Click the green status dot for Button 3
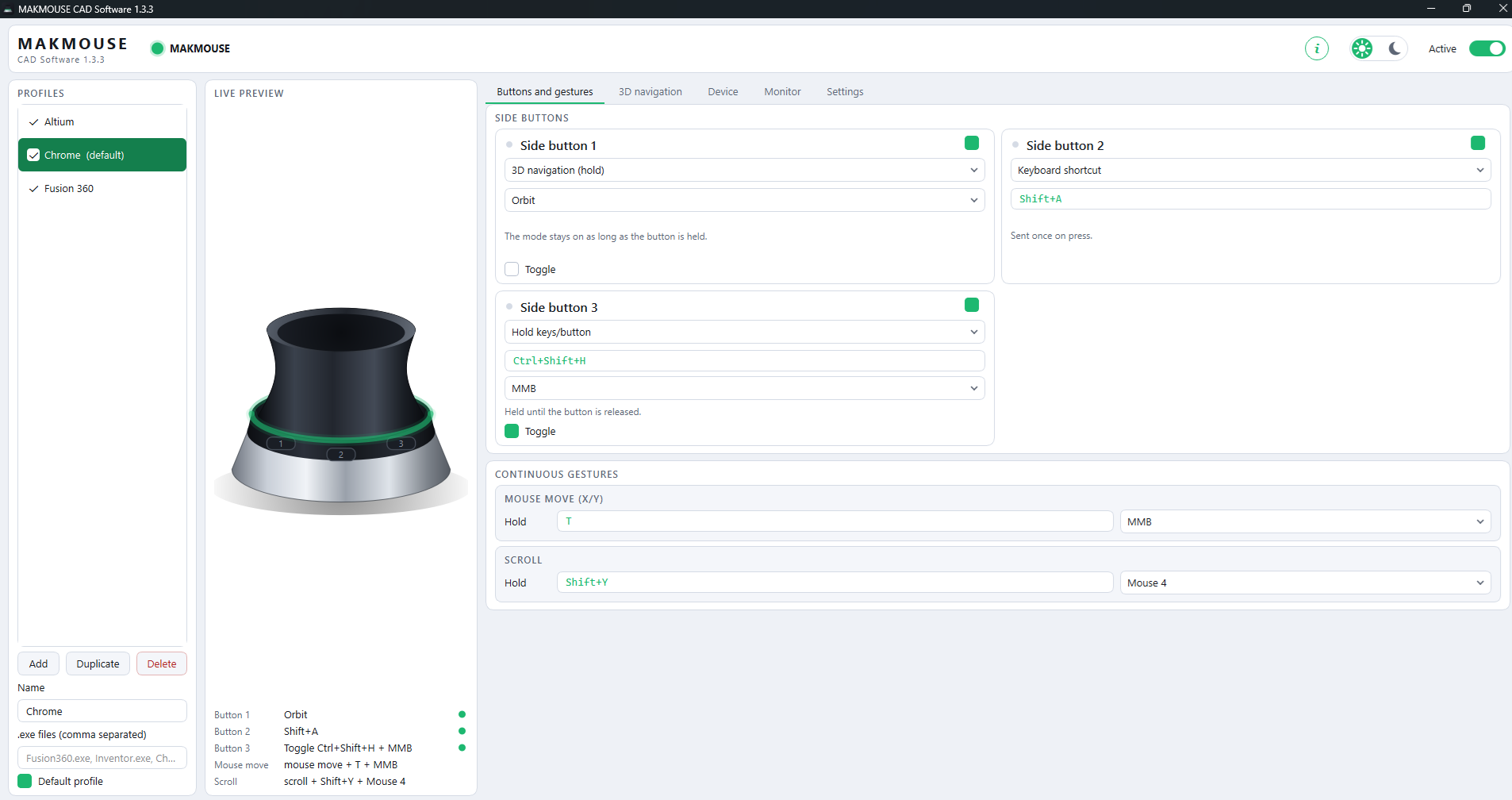The width and height of the screenshot is (1512, 800). pos(462,748)
